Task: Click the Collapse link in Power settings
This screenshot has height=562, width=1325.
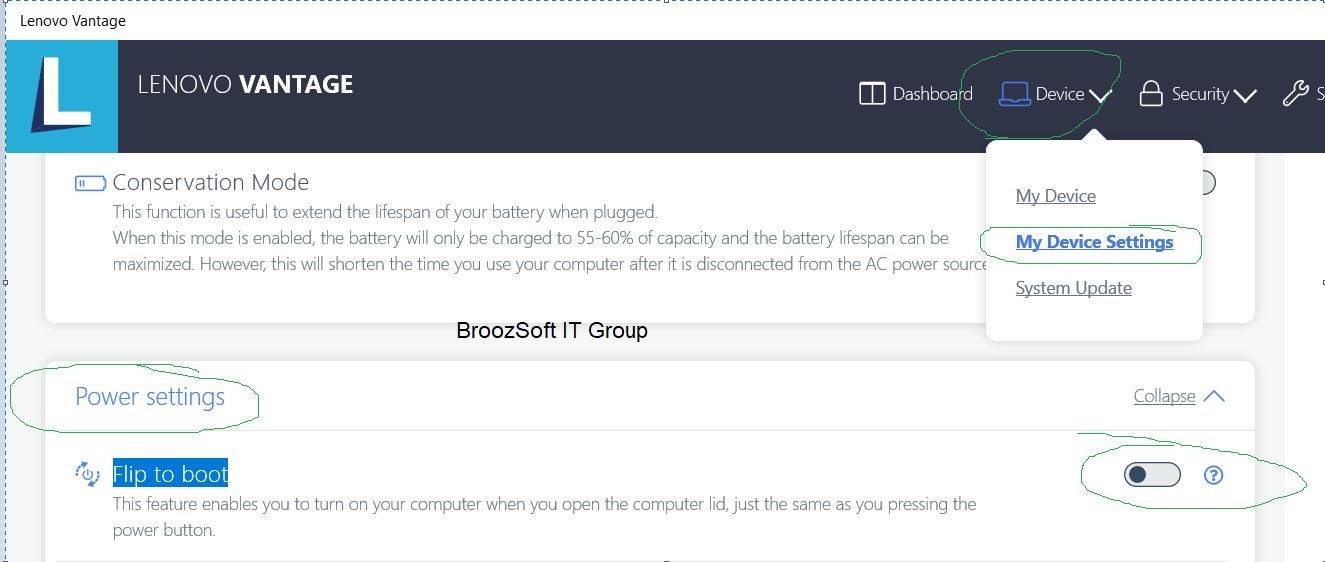Action: [1164, 396]
